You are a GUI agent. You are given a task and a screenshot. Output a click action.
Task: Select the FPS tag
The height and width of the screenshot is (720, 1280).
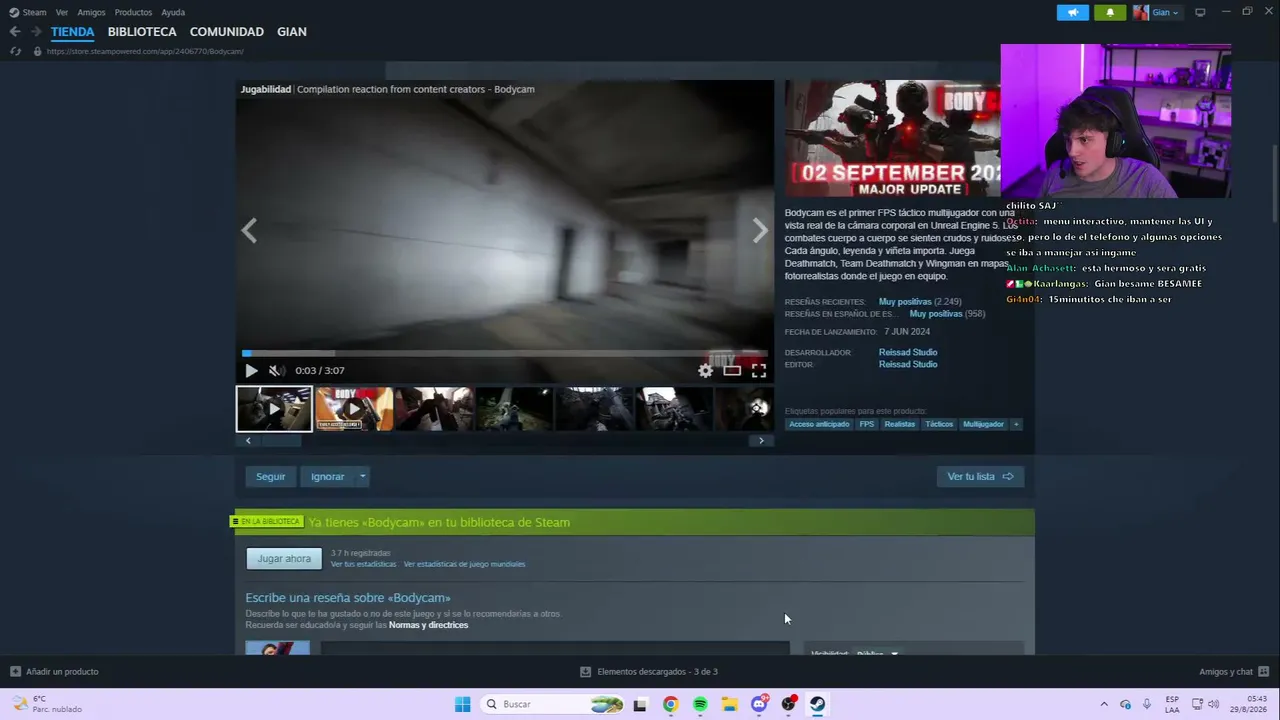click(867, 424)
